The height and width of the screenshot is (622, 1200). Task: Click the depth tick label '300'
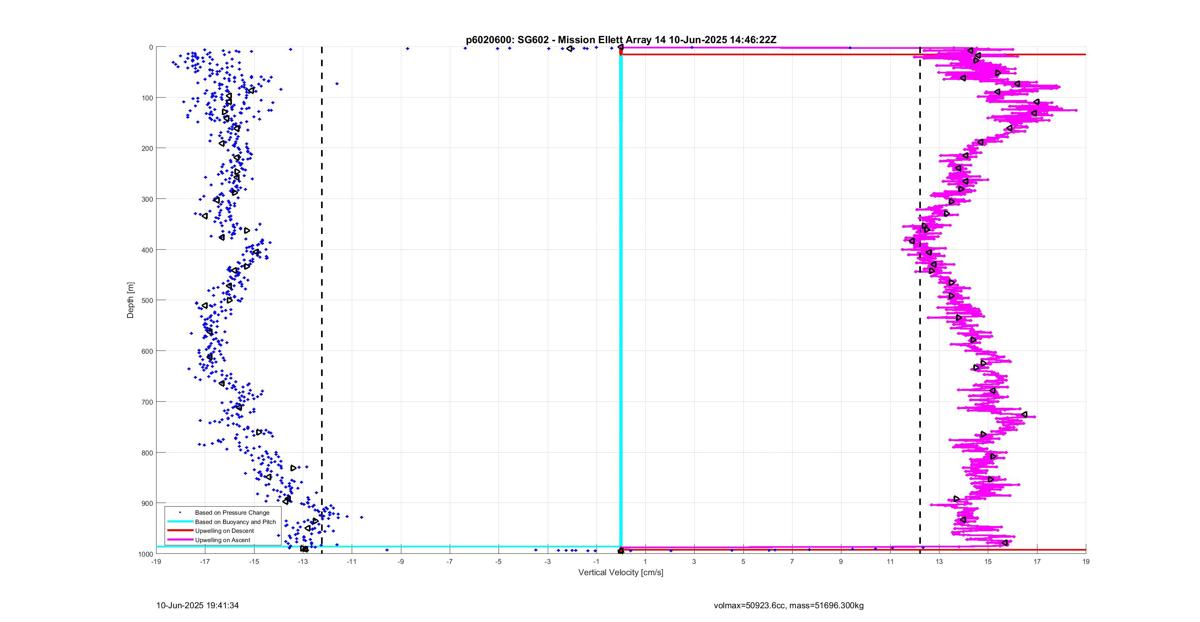coord(146,199)
